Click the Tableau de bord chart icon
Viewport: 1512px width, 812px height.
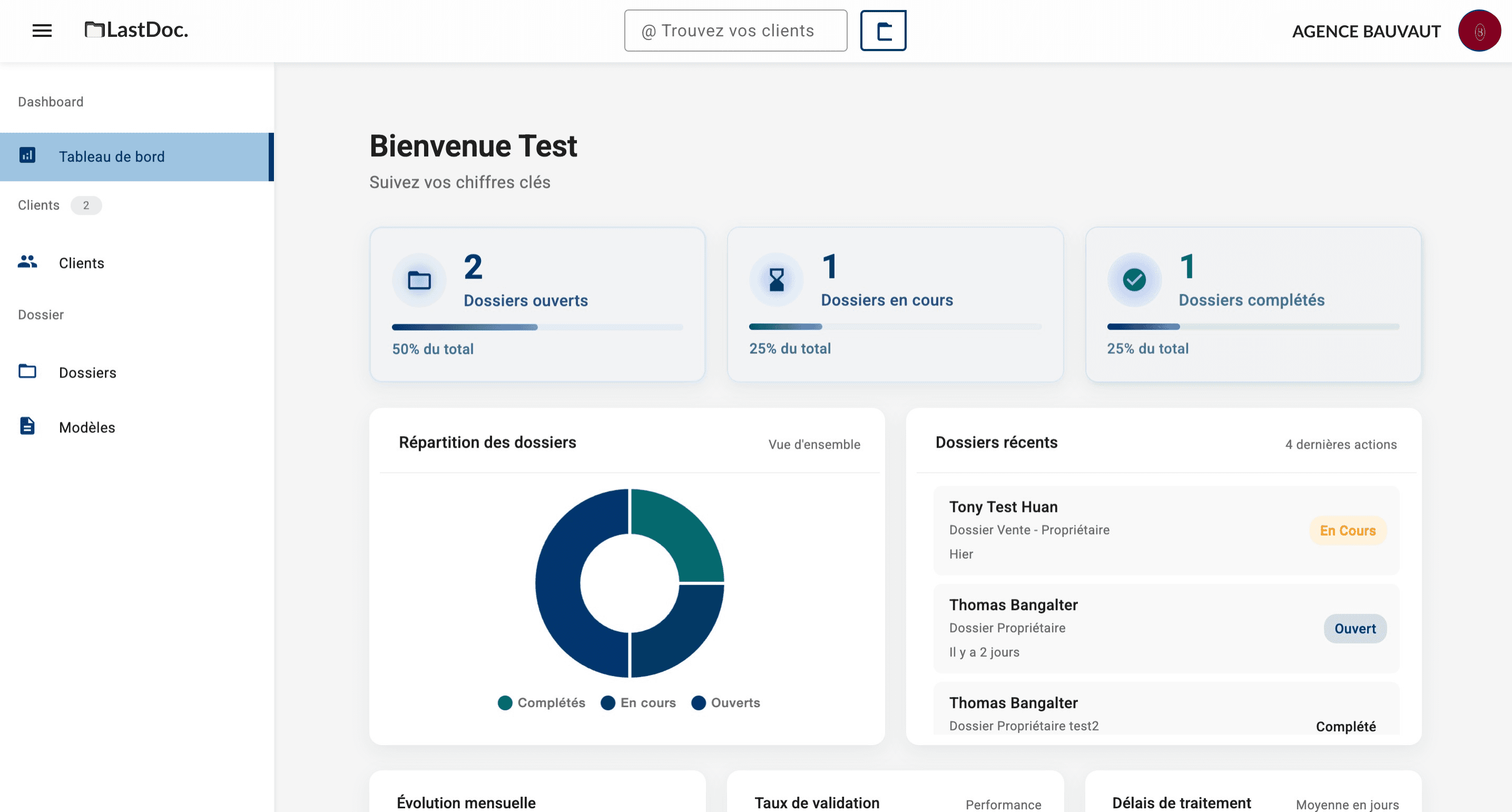coord(27,155)
